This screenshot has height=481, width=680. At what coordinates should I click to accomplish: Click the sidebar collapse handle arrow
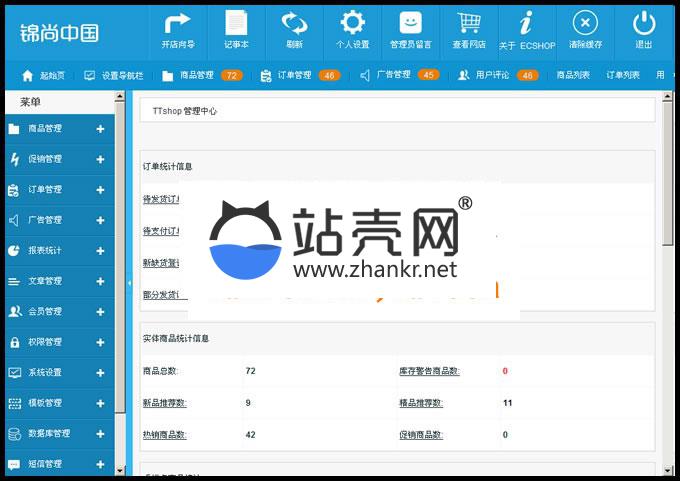129,283
